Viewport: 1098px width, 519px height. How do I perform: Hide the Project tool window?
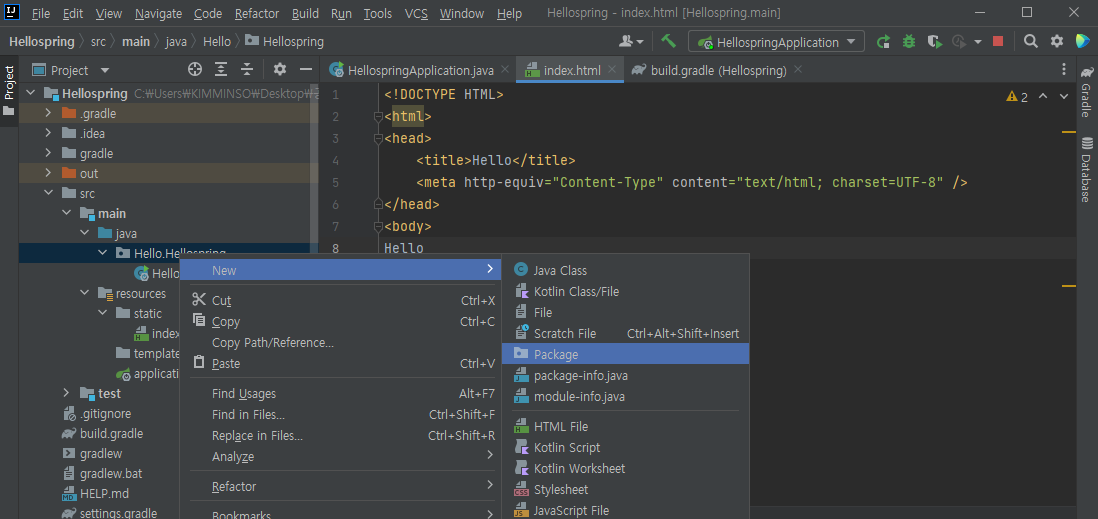(305, 69)
